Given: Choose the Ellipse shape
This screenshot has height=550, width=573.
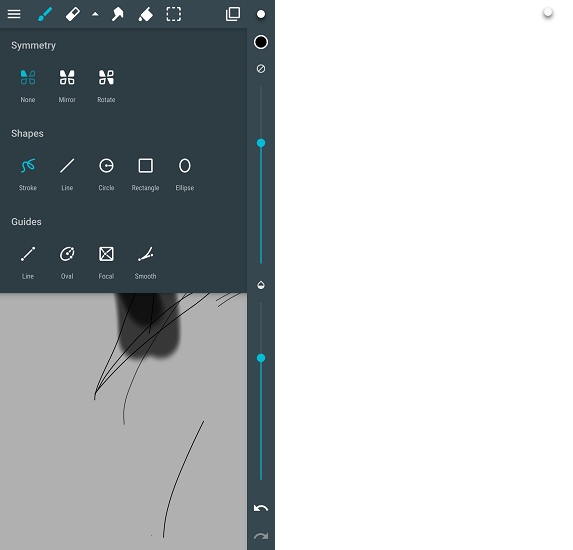Looking at the screenshot, I should pyautogui.click(x=185, y=174).
